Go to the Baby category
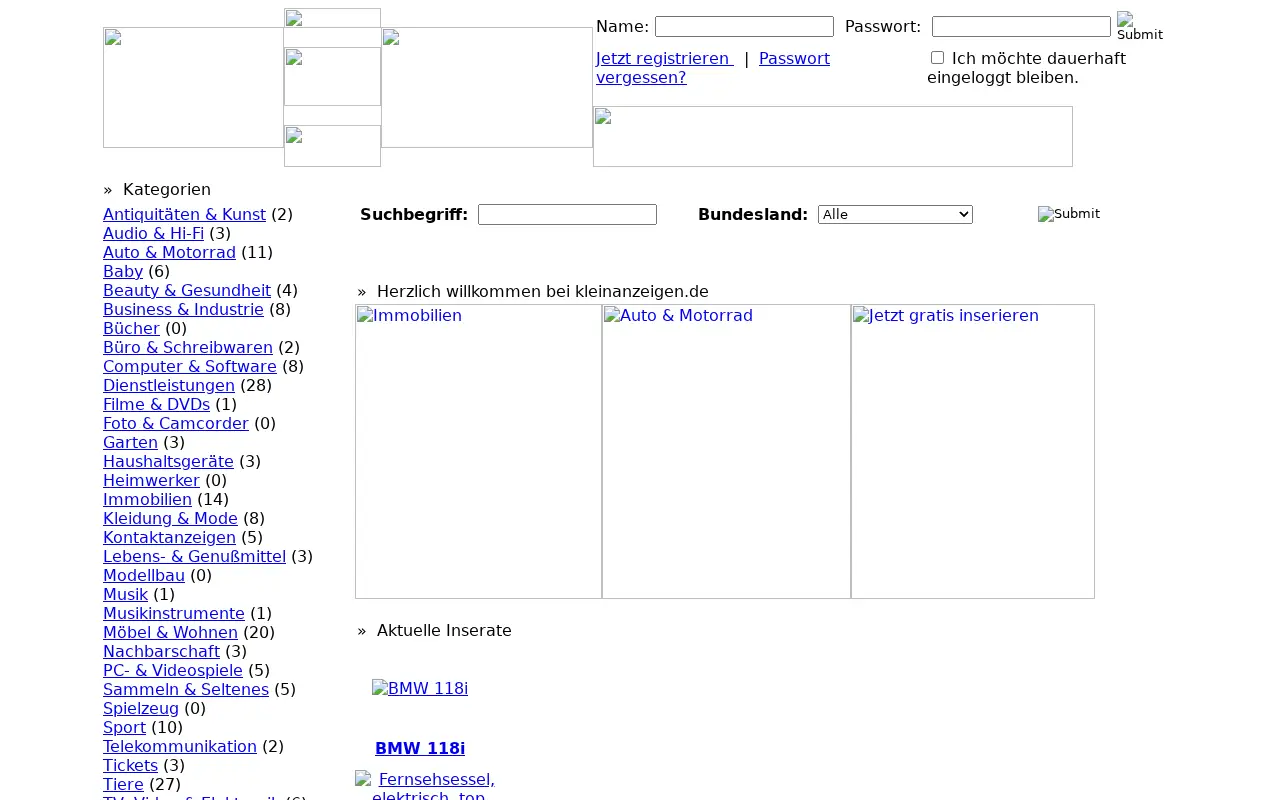This screenshot has width=1280, height=800. coord(123,271)
